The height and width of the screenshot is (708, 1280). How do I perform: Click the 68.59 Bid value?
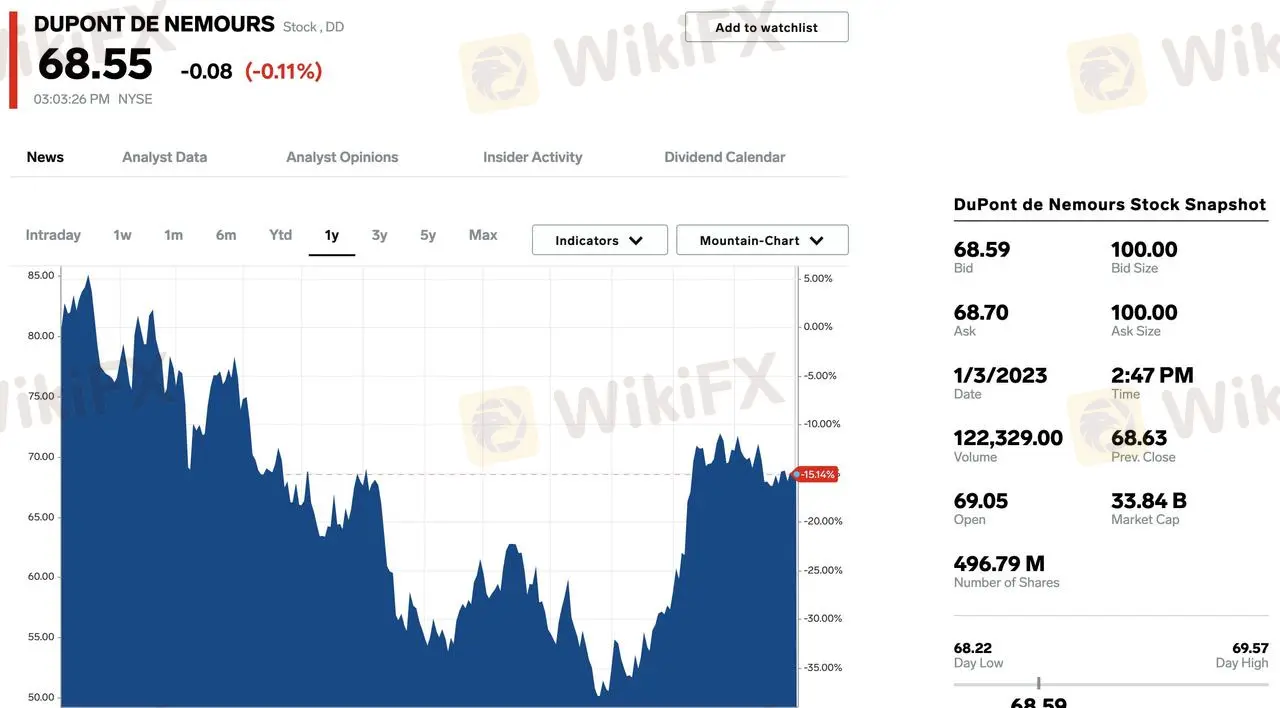(x=982, y=249)
